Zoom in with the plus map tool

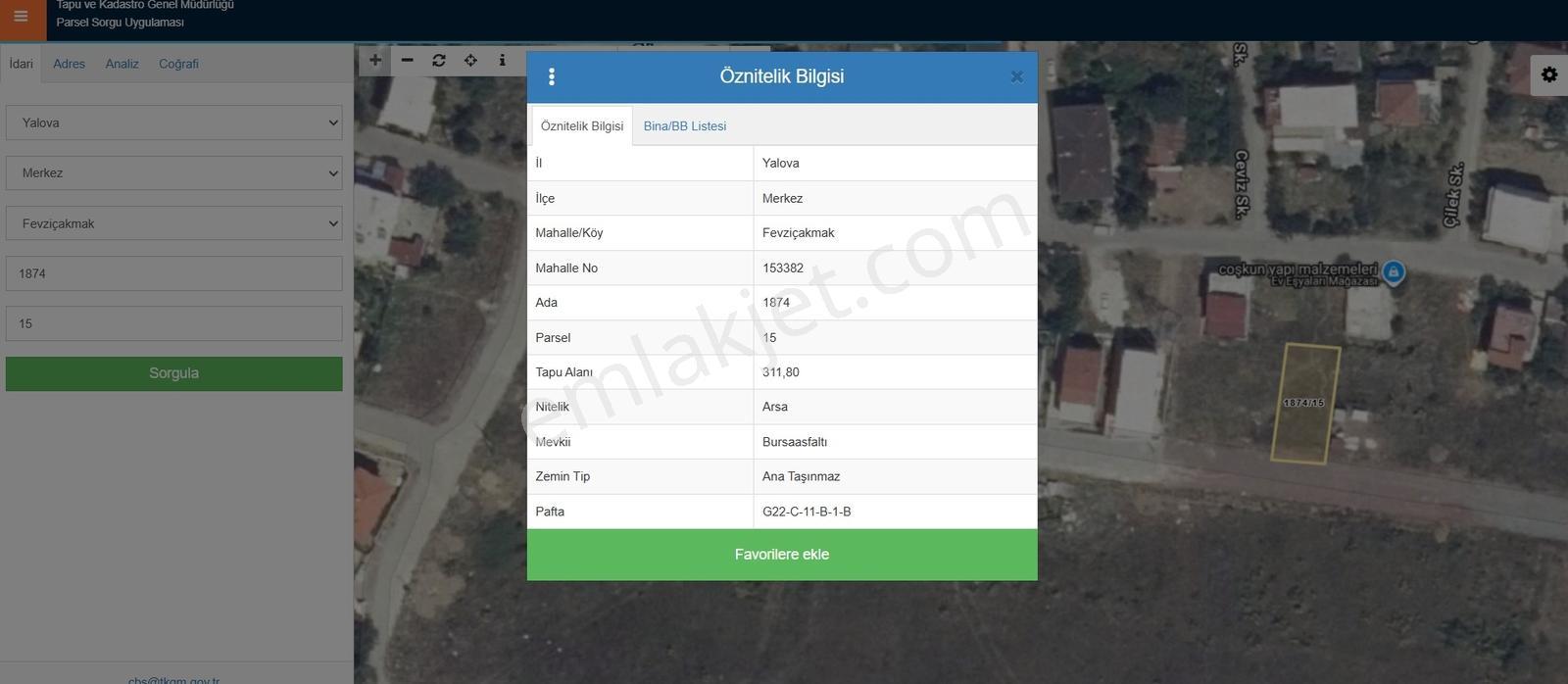[375, 61]
